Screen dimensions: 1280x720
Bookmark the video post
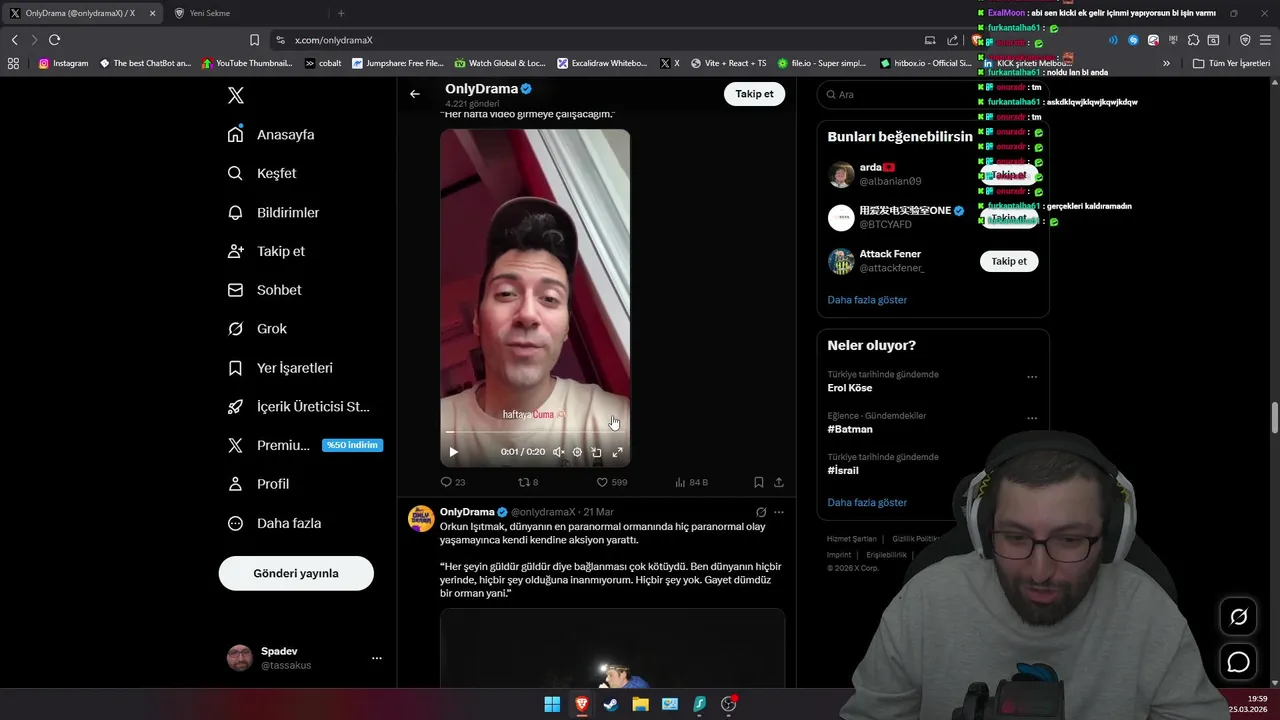coord(759,482)
